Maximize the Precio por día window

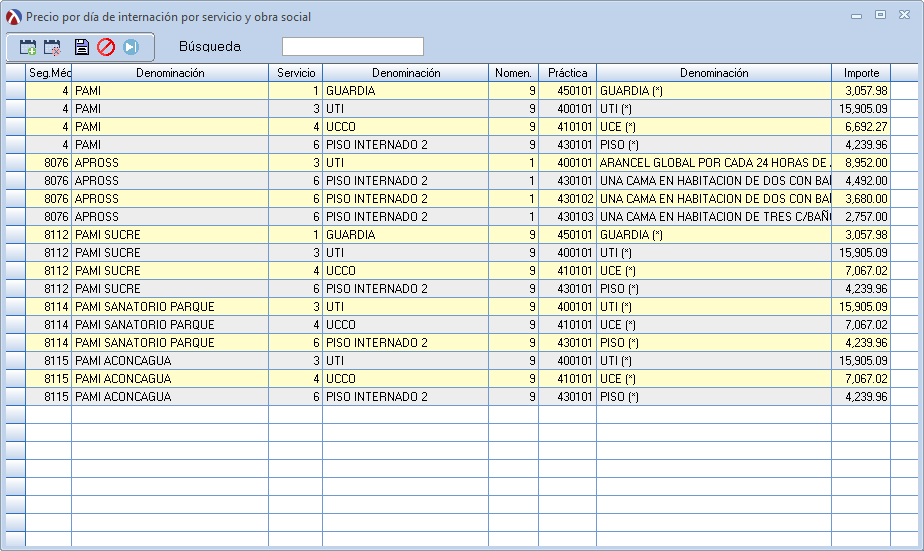[x=880, y=15]
